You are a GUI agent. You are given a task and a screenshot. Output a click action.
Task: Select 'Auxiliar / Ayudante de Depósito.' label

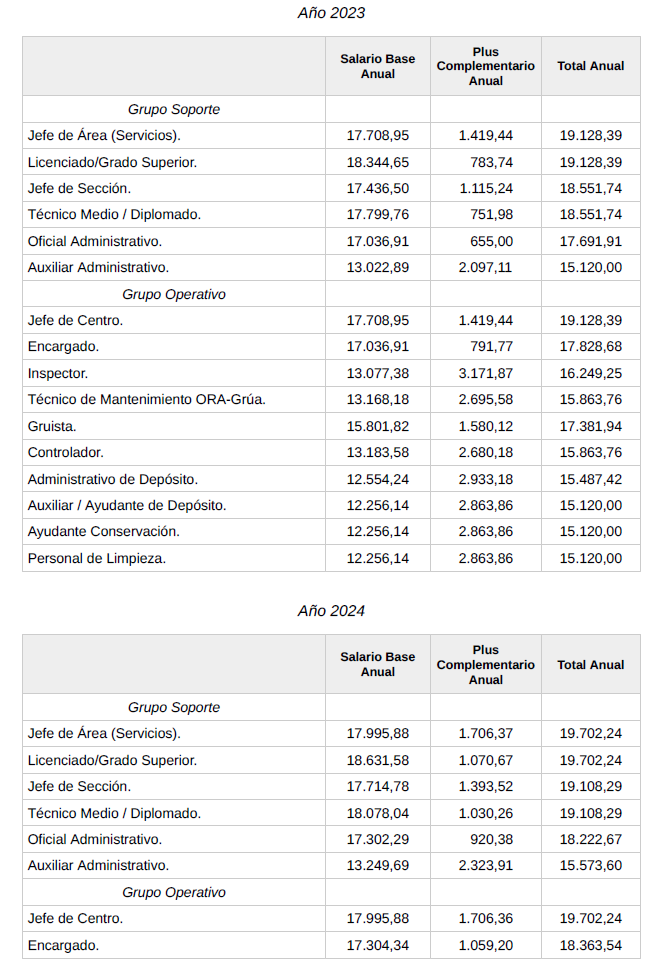pyautogui.click(x=127, y=505)
